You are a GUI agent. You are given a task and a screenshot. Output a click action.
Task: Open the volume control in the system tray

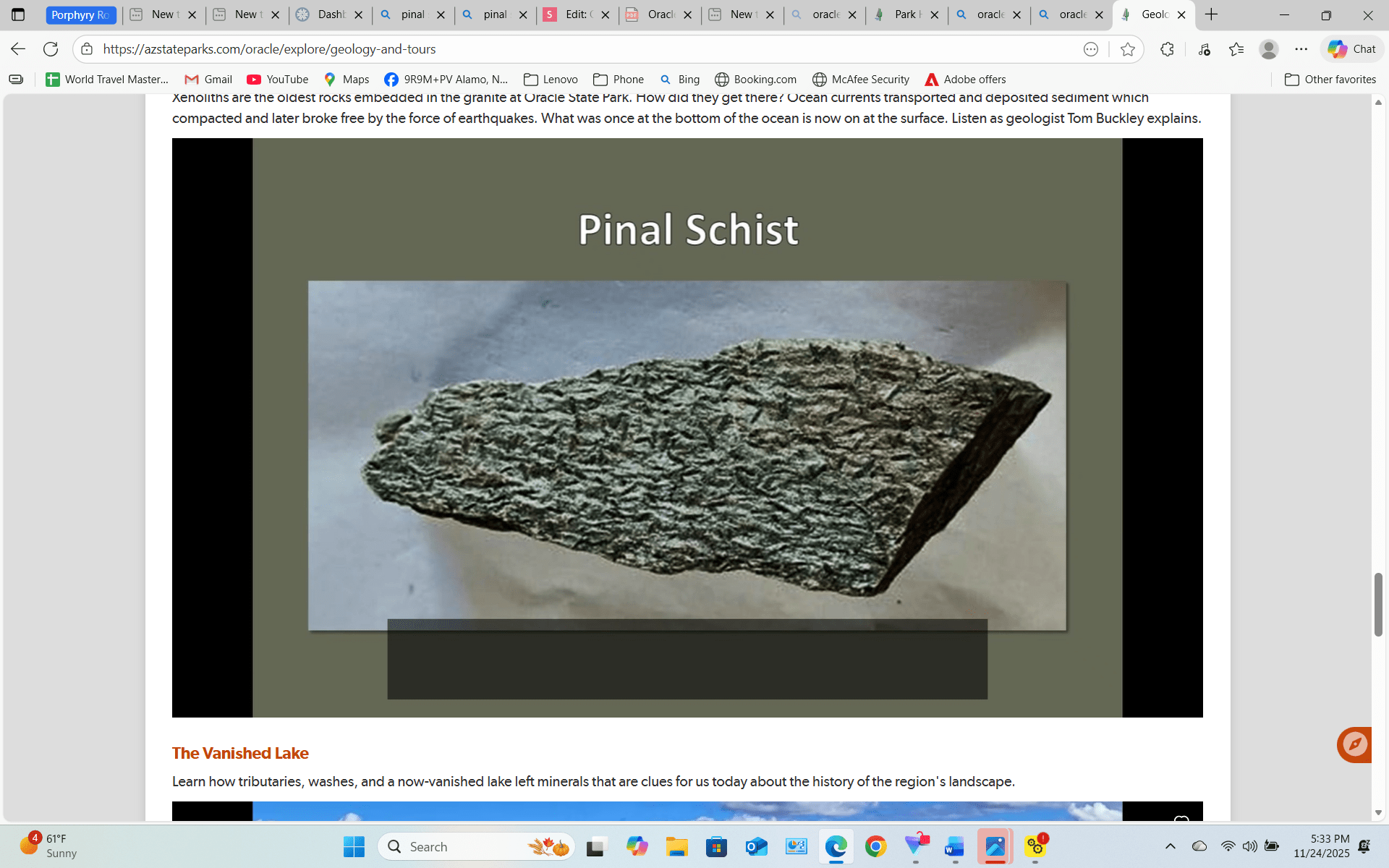pos(1249,846)
